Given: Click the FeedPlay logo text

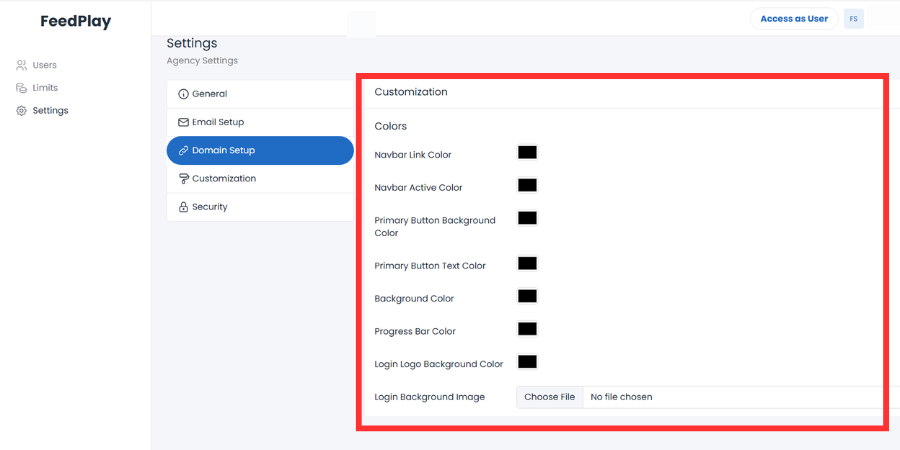Looking at the screenshot, I should (x=76, y=22).
